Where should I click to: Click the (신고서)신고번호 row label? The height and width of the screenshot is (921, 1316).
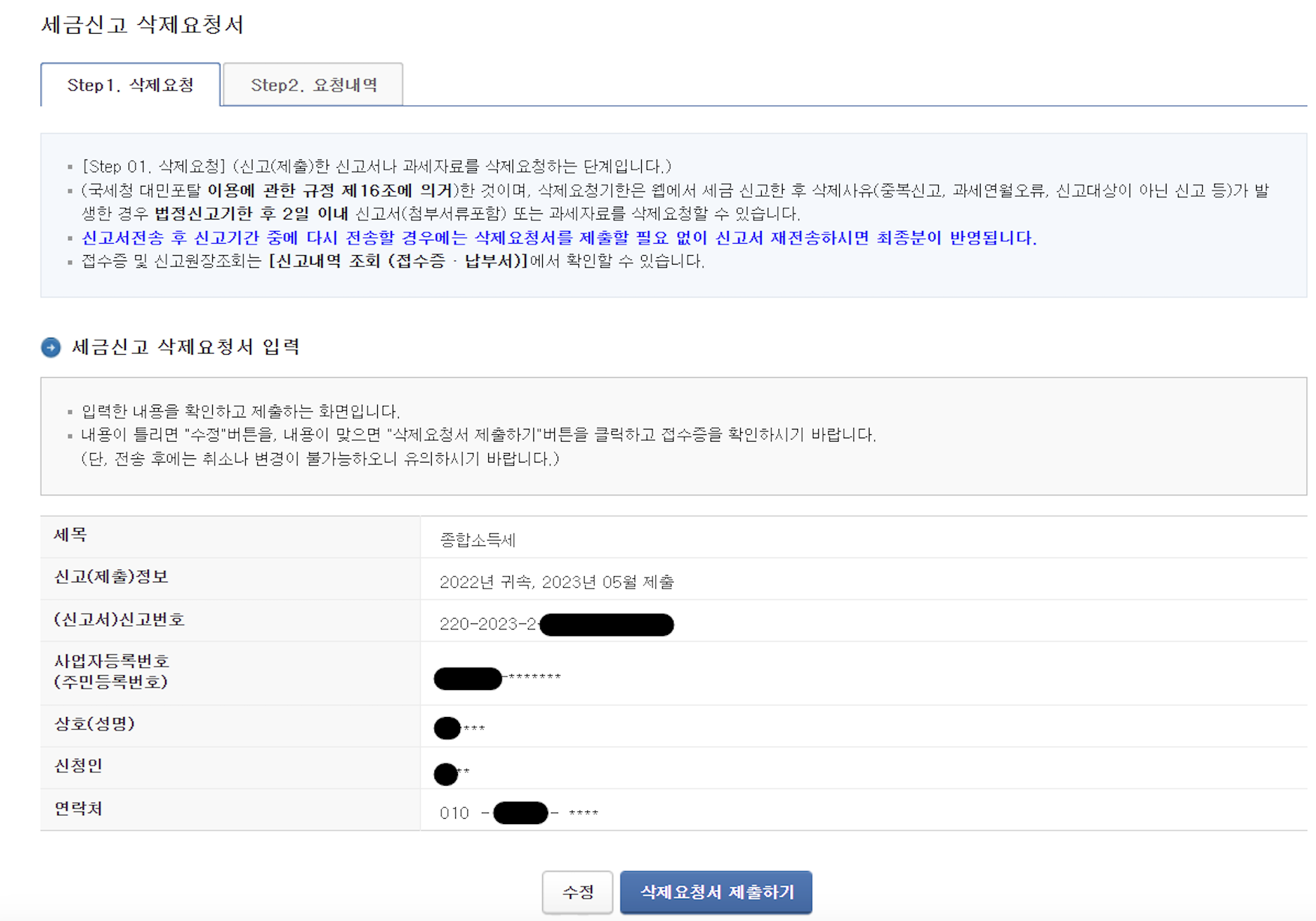click(x=119, y=619)
